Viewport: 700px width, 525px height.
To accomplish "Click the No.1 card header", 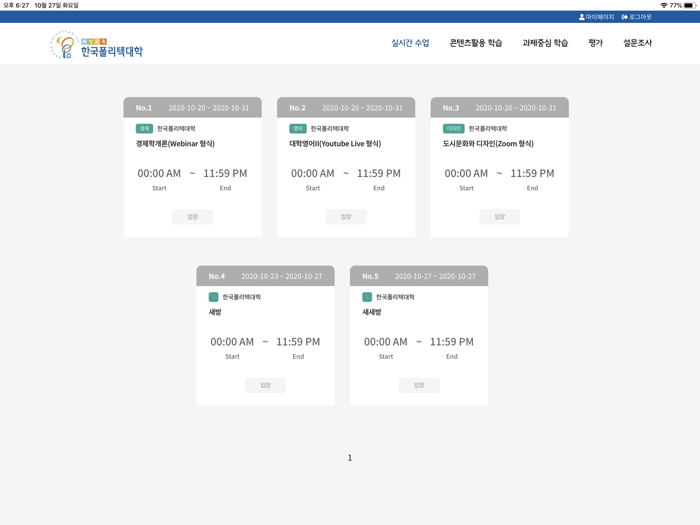I will pos(192,108).
